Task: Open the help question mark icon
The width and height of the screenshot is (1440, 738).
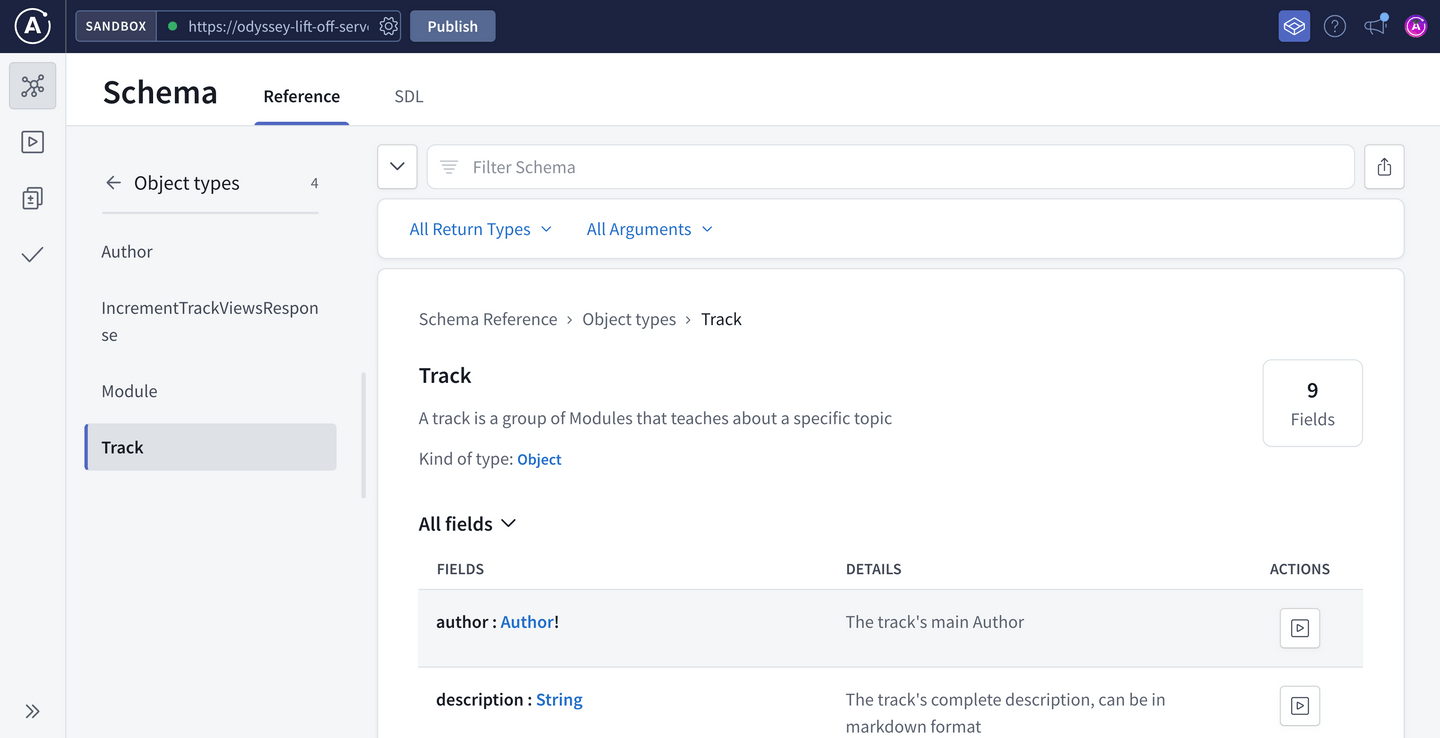Action: [x=1334, y=26]
